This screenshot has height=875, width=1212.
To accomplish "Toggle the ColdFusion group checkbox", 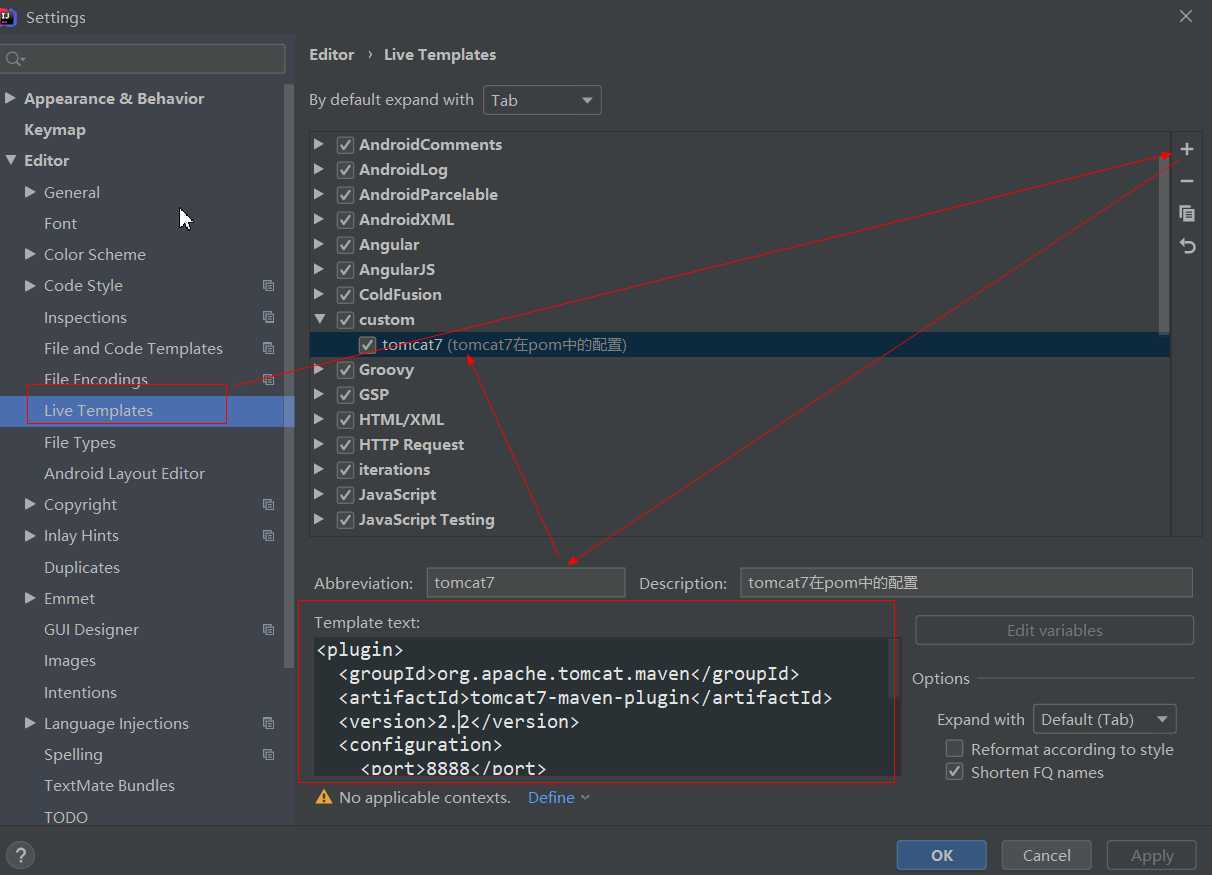I will tap(345, 295).
